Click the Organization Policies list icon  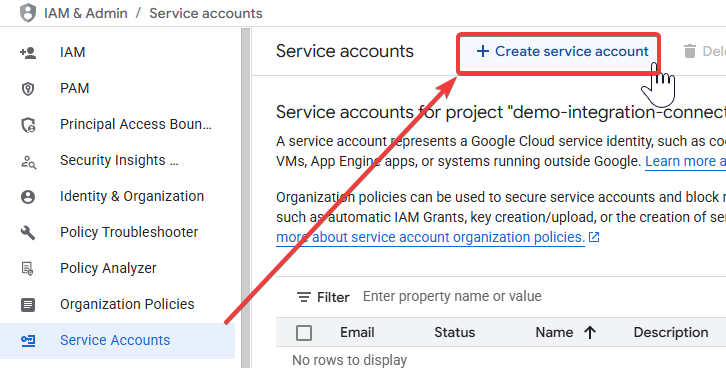28,305
